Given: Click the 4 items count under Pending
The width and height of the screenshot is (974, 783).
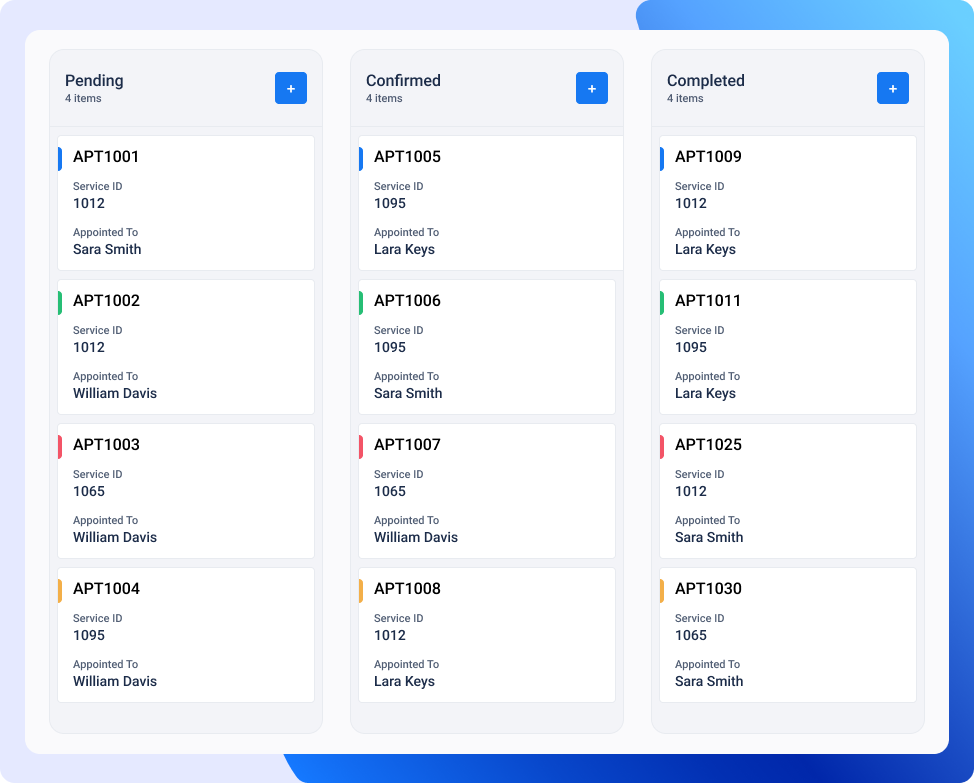Looking at the screenshot, I should [83, 98].
